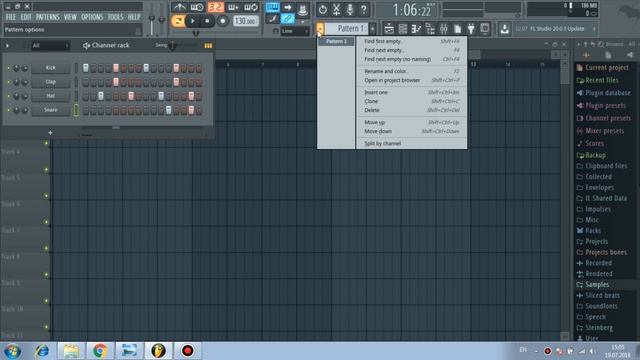Click the Kick channel button
This screenshot has width=640, height=360.
tap(51, 68)
